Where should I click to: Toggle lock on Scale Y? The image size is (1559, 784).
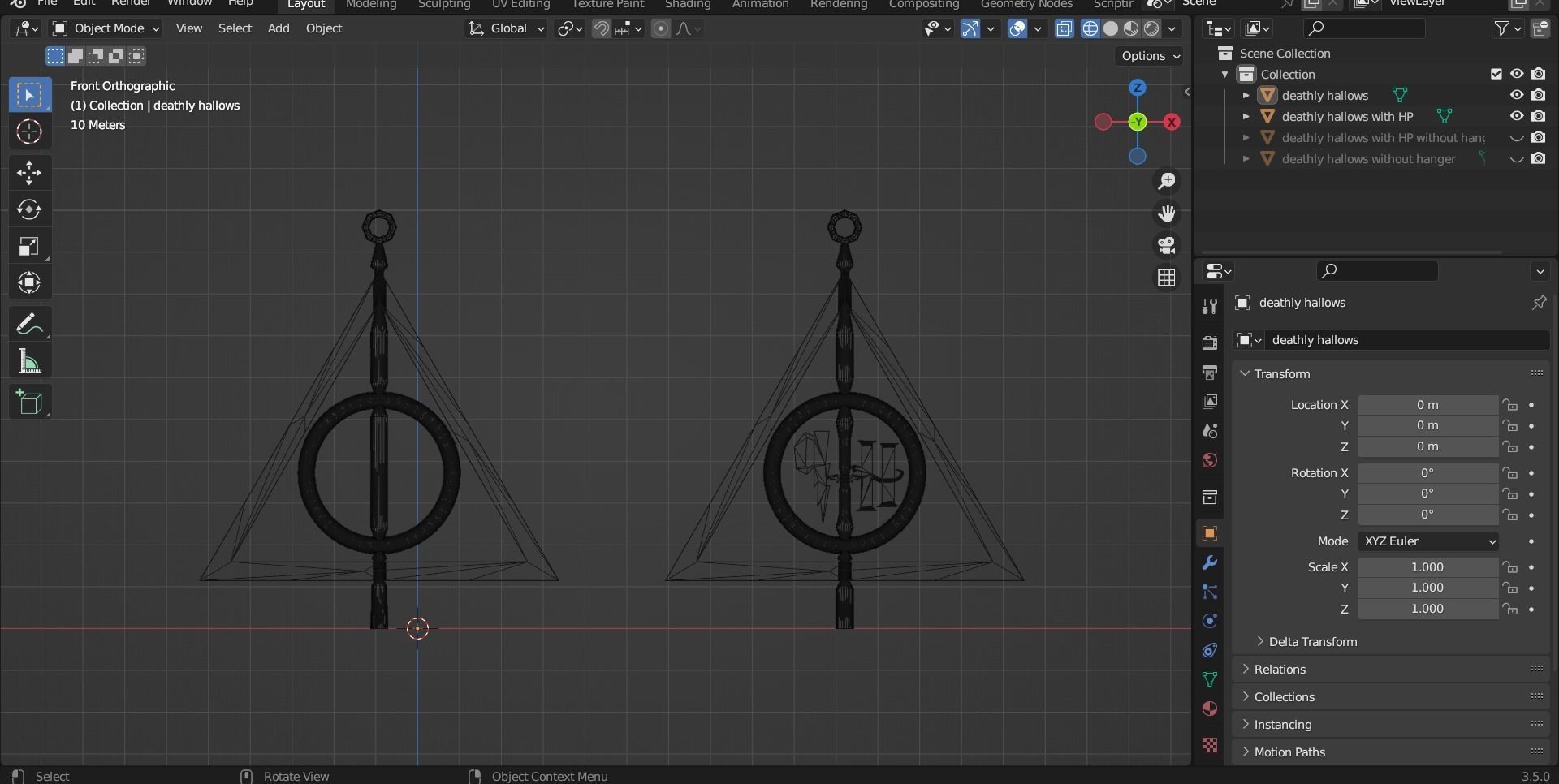coord(1509,588)
